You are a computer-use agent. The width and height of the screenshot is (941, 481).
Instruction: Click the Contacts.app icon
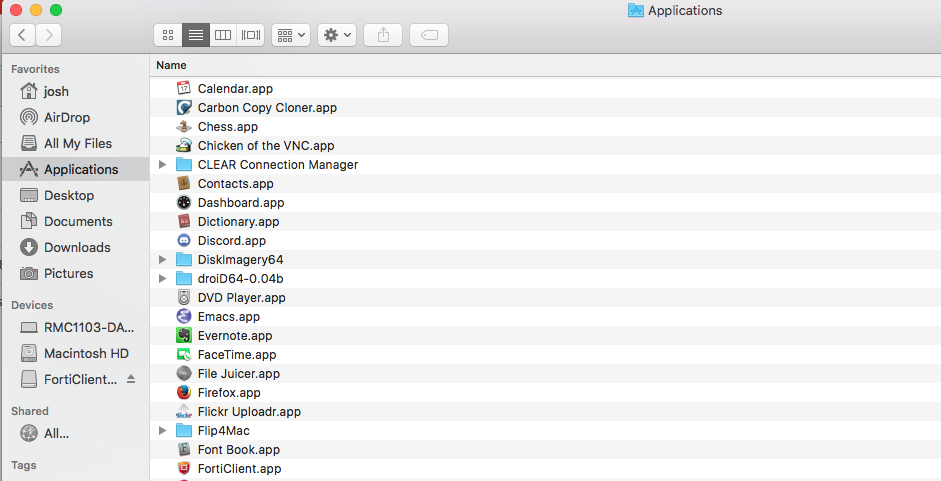[x=184, y=184]
